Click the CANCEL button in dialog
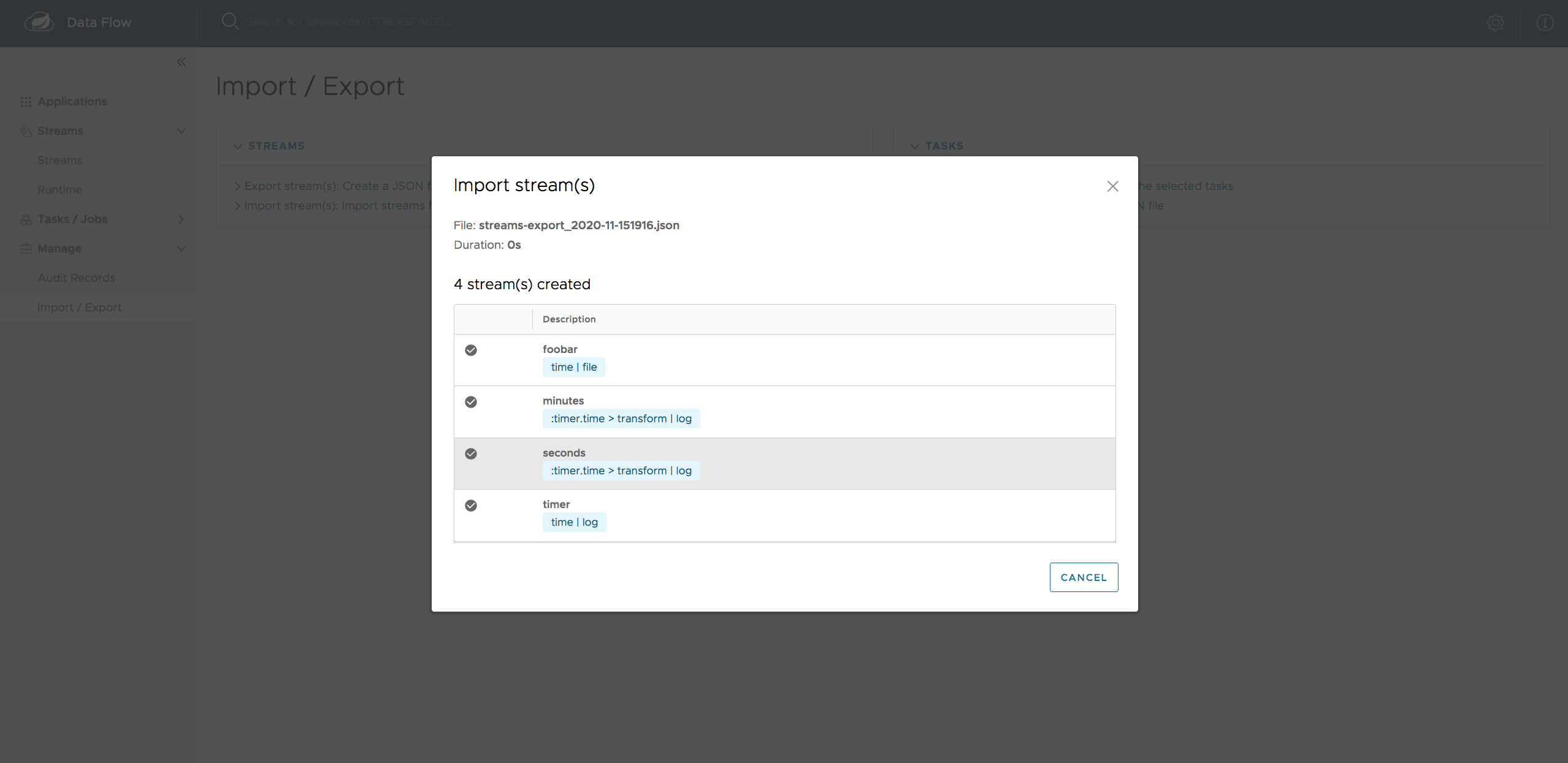 coord(1084,577)
